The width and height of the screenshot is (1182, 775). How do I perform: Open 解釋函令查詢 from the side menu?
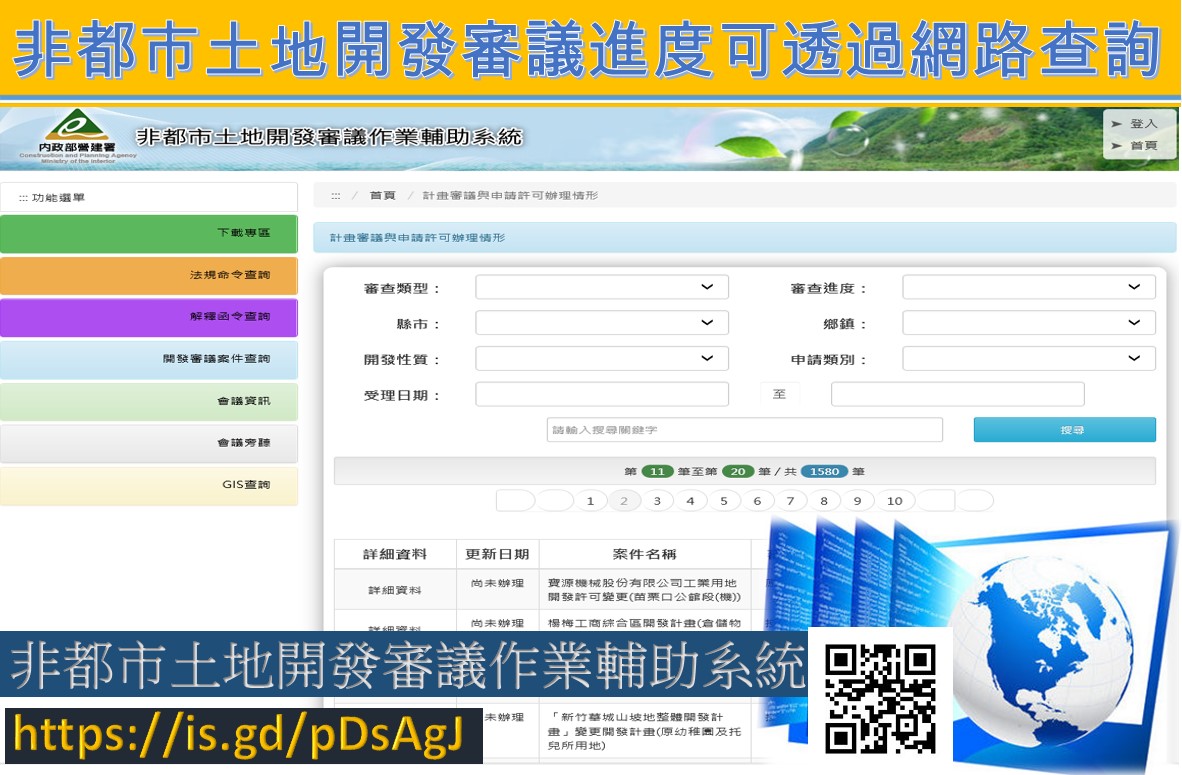coord(149,317)
